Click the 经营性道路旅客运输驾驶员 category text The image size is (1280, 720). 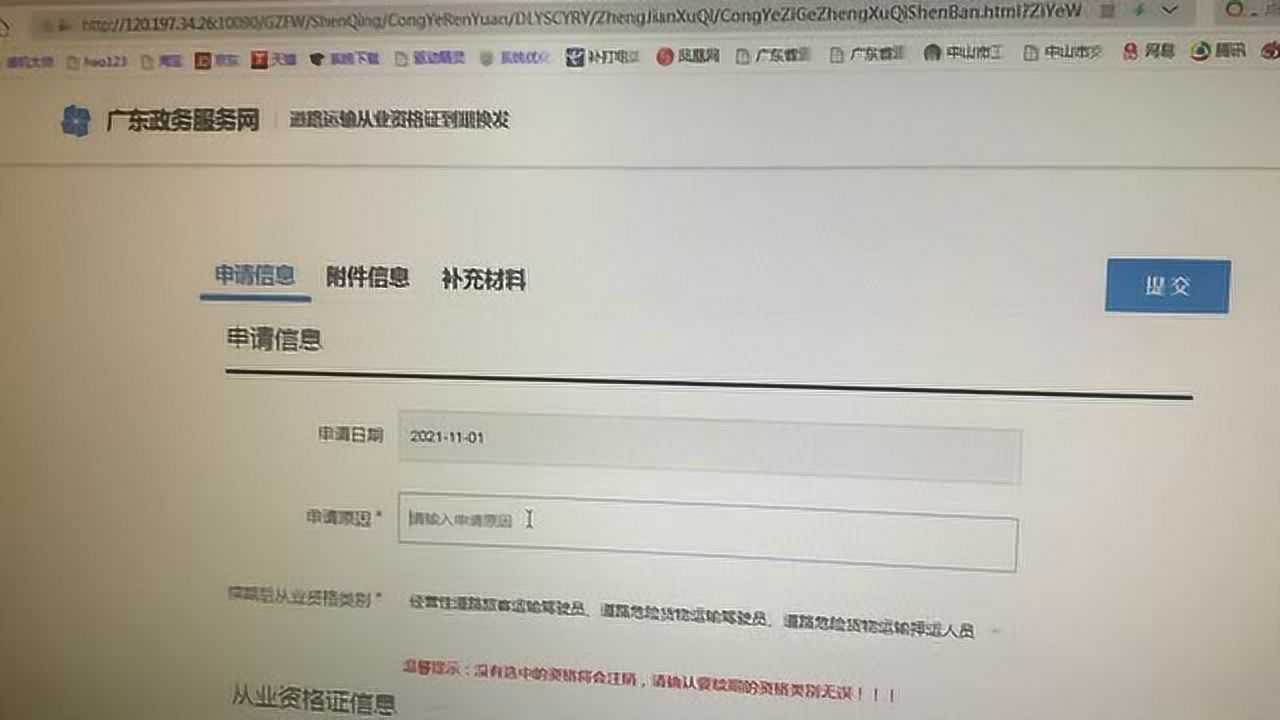(x=496, y=606)
